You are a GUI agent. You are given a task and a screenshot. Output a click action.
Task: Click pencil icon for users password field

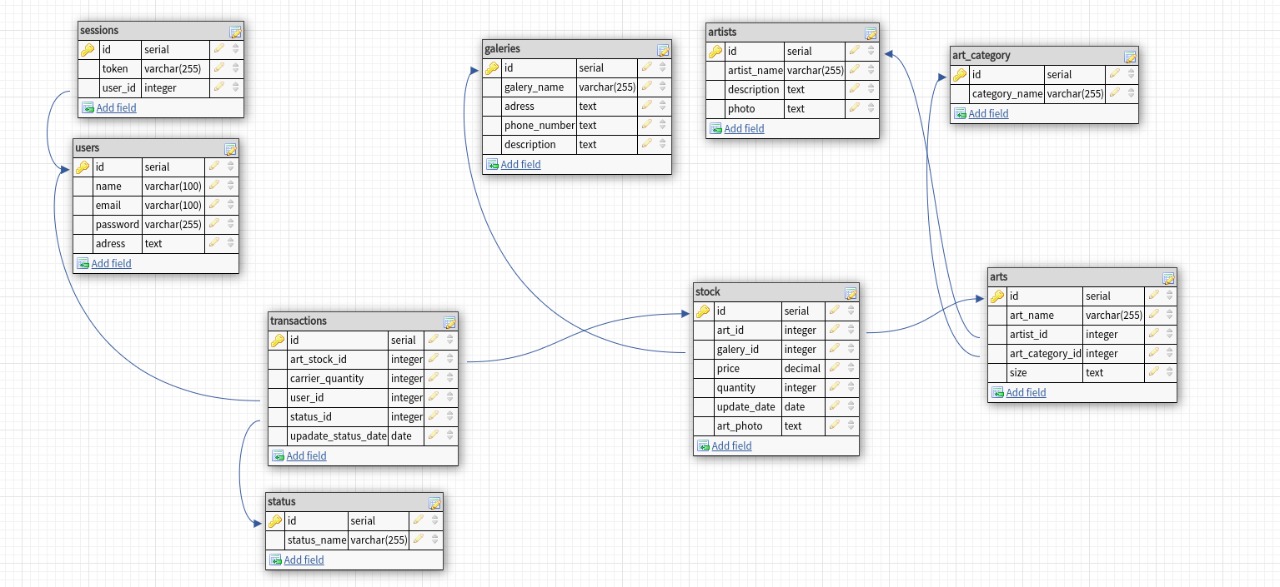pyautogui.click(x=214, y=224)
